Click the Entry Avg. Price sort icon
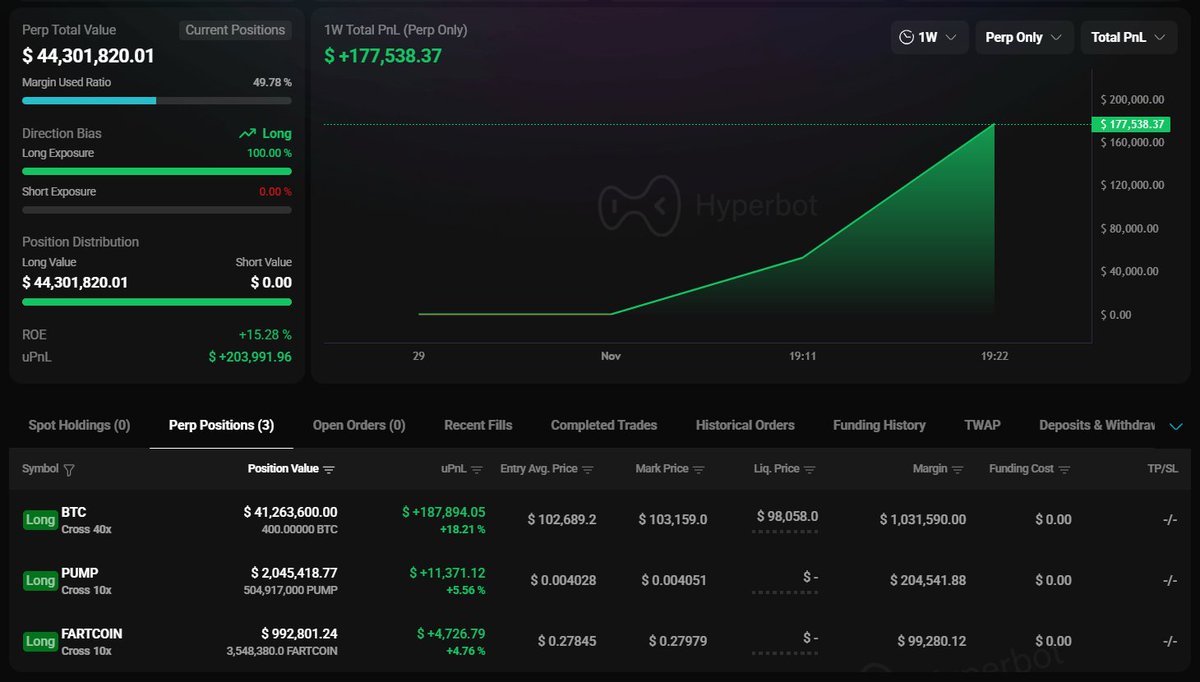The image size is (1200, 682). (x=588, y=469)
